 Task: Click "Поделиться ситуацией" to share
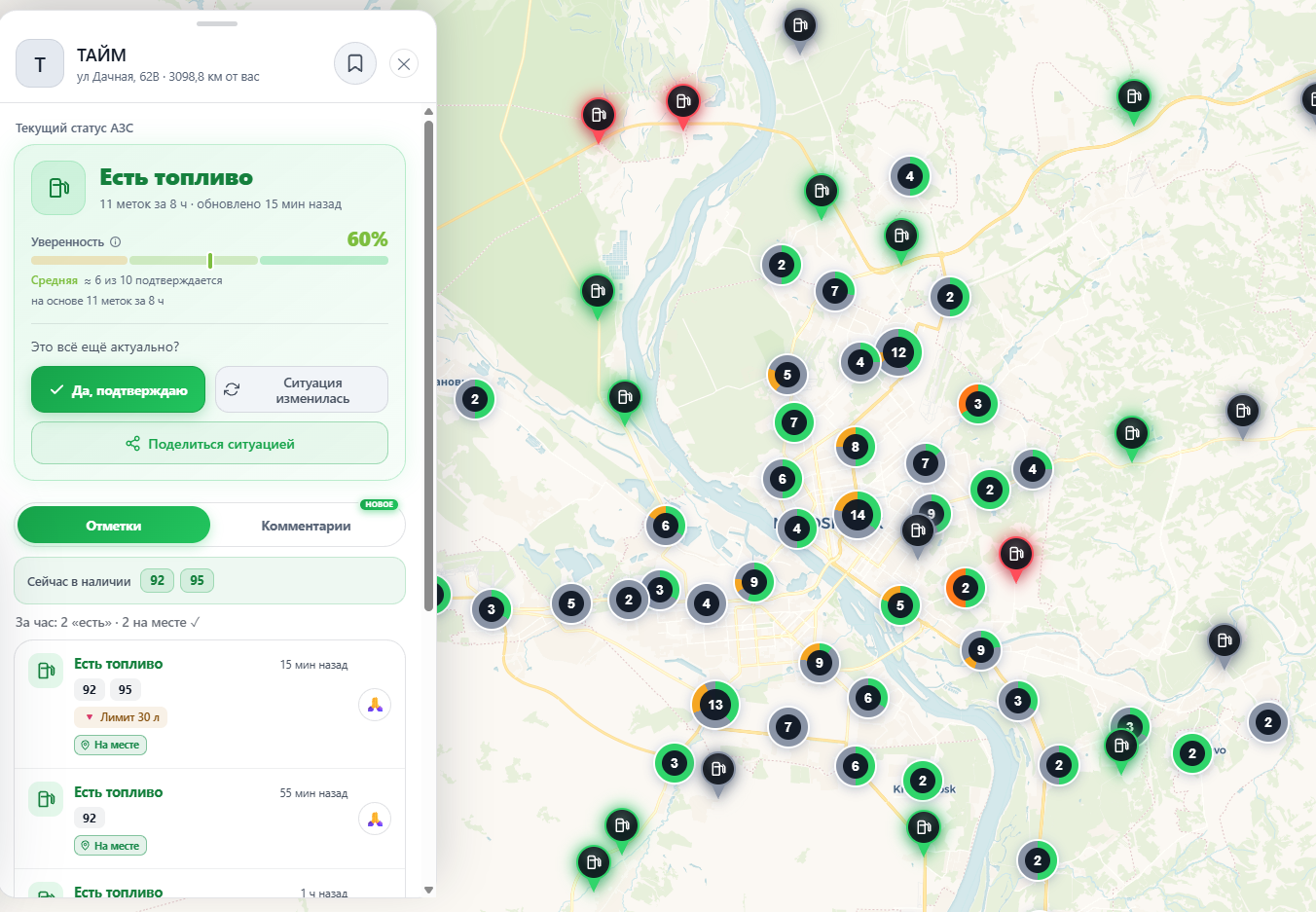209,444
